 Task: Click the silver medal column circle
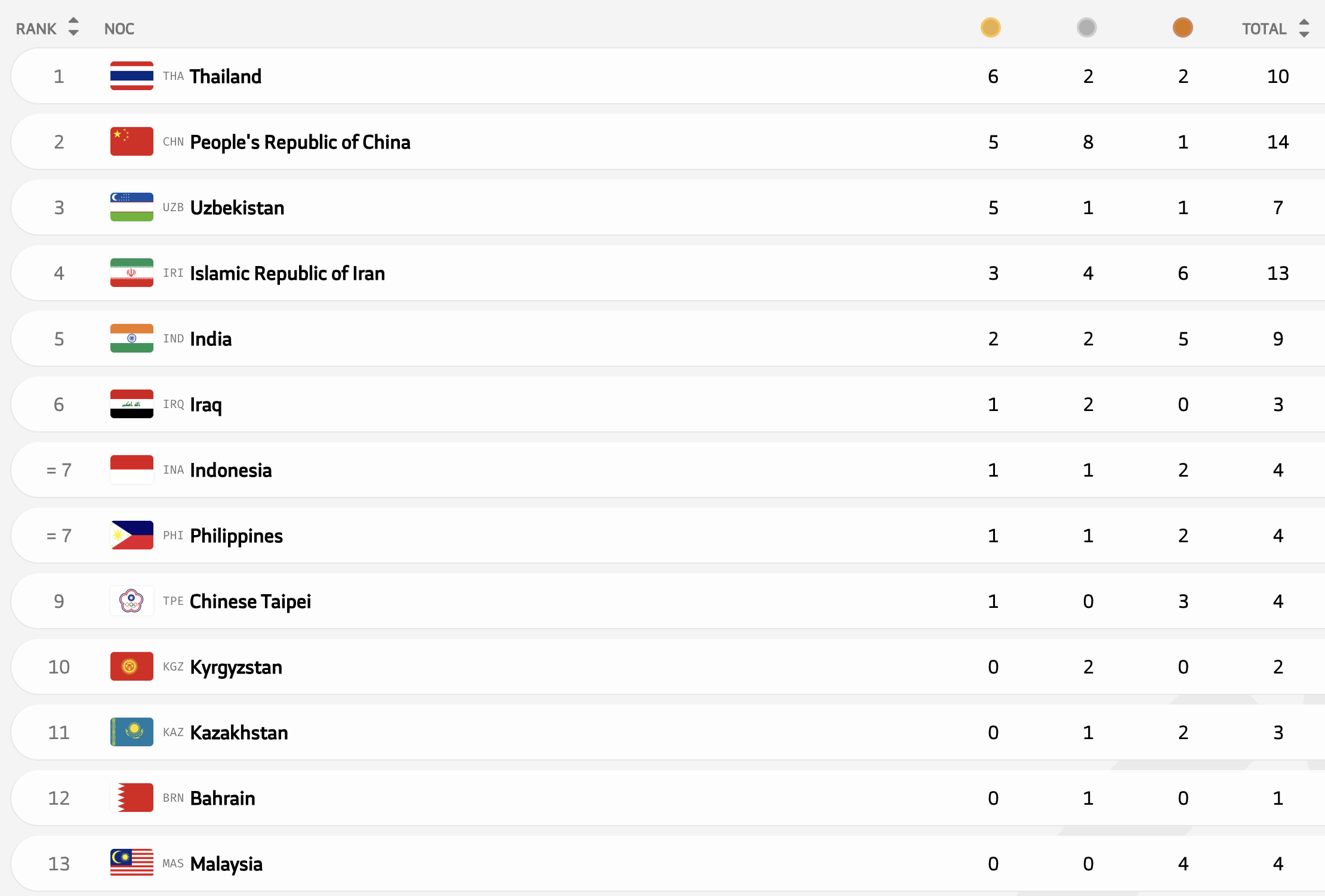1086,27
